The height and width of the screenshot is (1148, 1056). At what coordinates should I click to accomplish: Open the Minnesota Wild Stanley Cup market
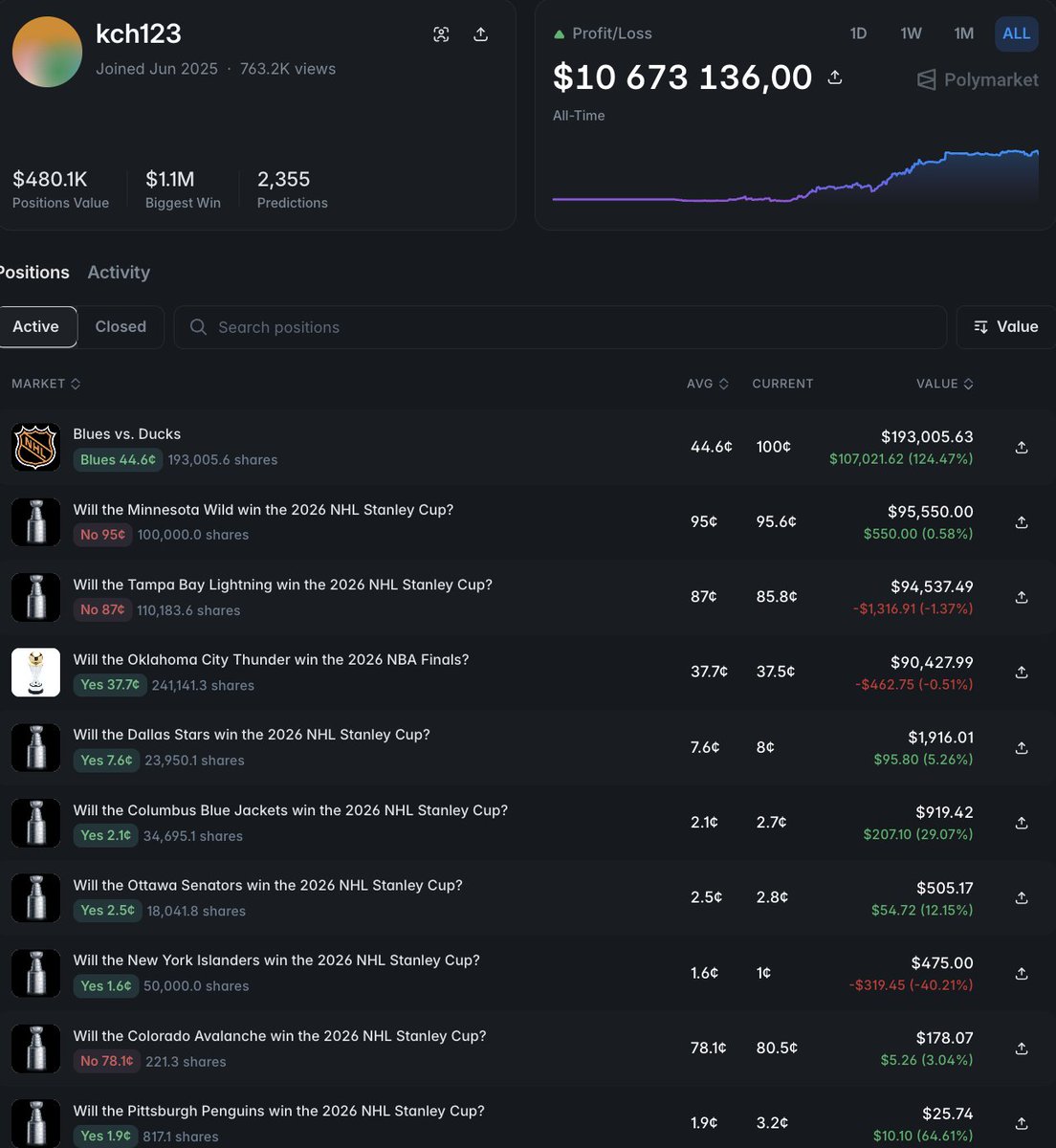[263, 510]
